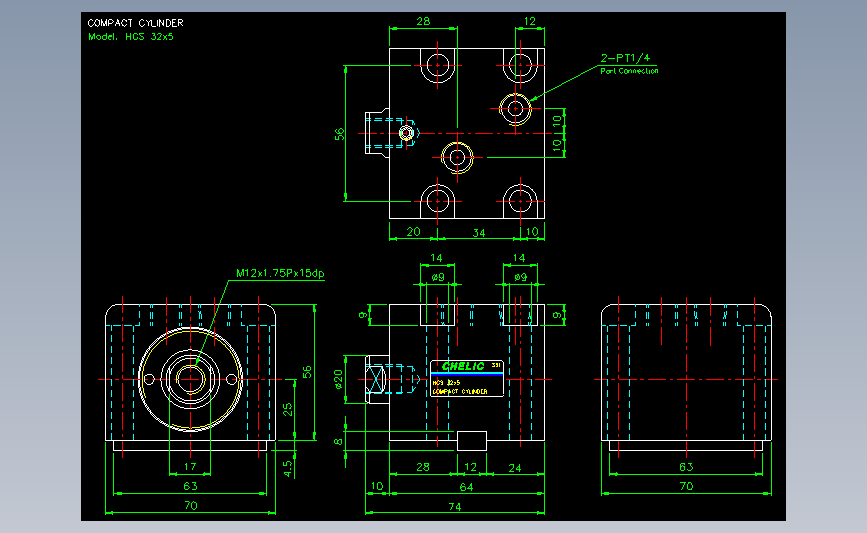Select the "Model. HCS 32x5" text

point(131,36)
